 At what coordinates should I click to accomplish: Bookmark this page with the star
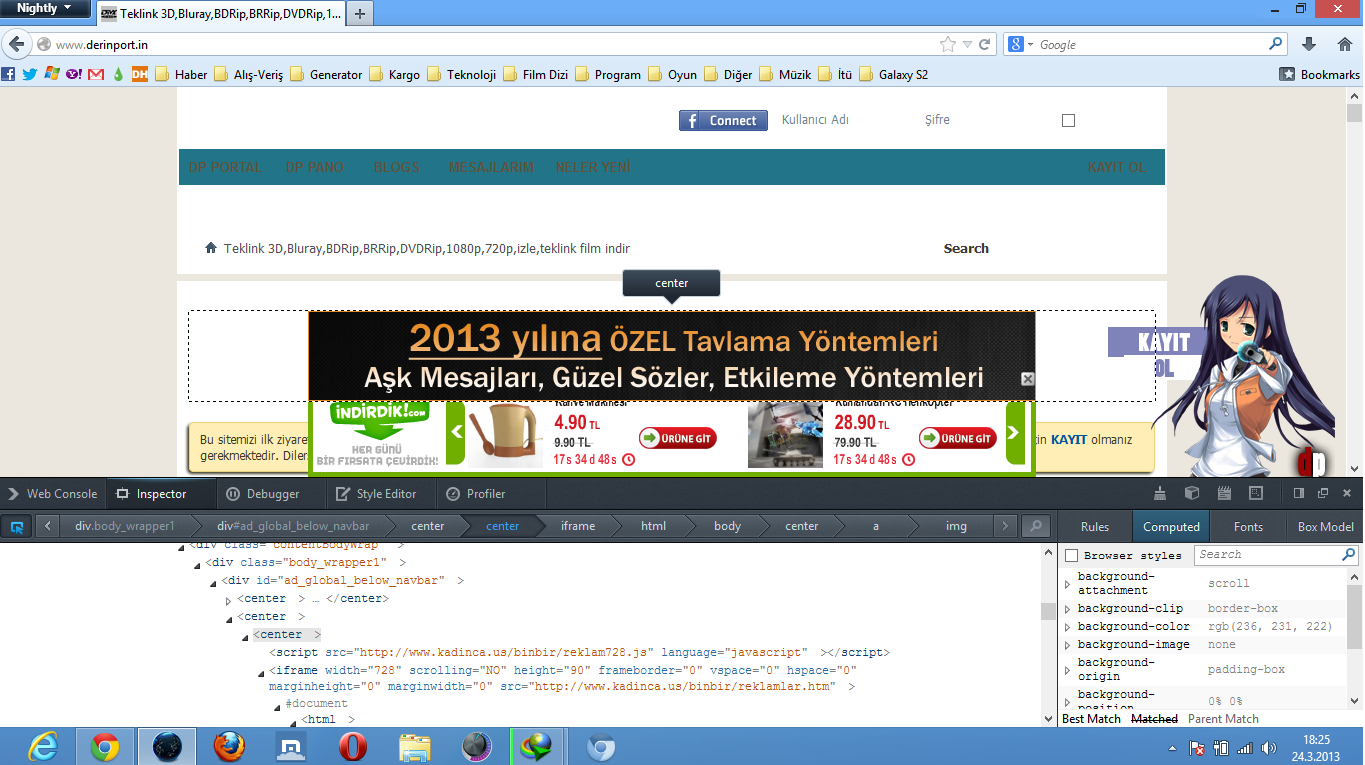(x=948, y=44)
